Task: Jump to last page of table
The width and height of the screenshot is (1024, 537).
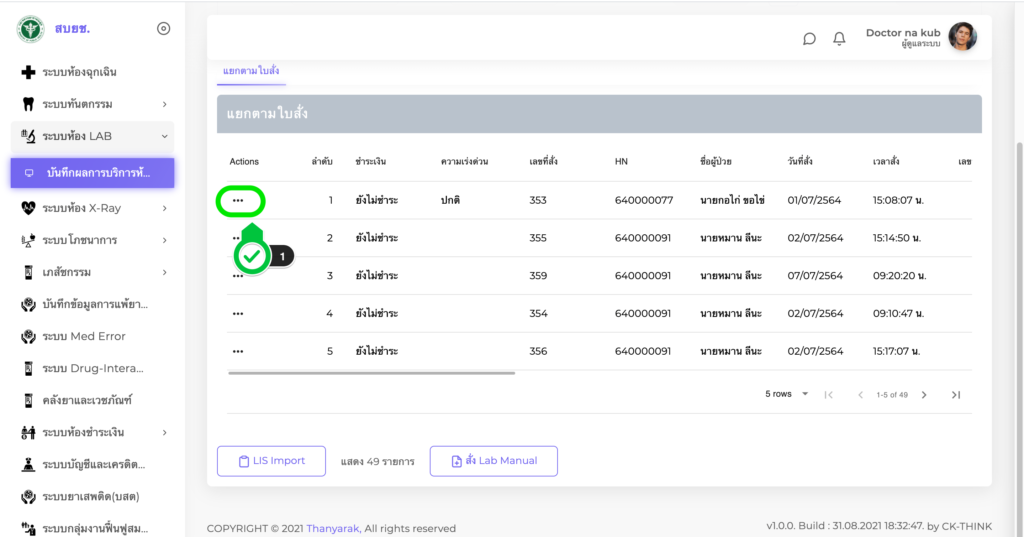Action: (x=956, y=395)
